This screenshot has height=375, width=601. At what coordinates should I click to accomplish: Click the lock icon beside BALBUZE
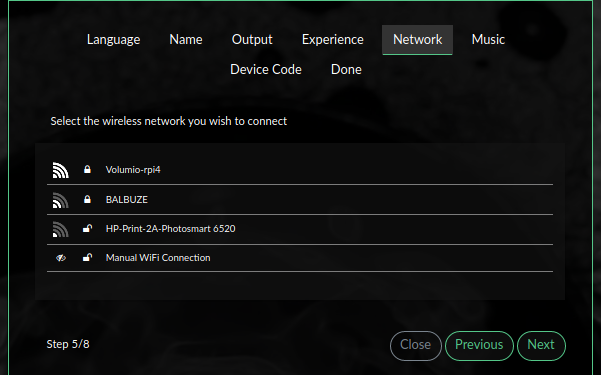click(x=87, y=199)
